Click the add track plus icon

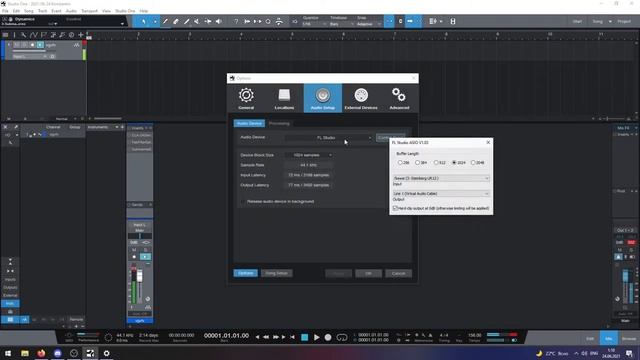(81, 35)
